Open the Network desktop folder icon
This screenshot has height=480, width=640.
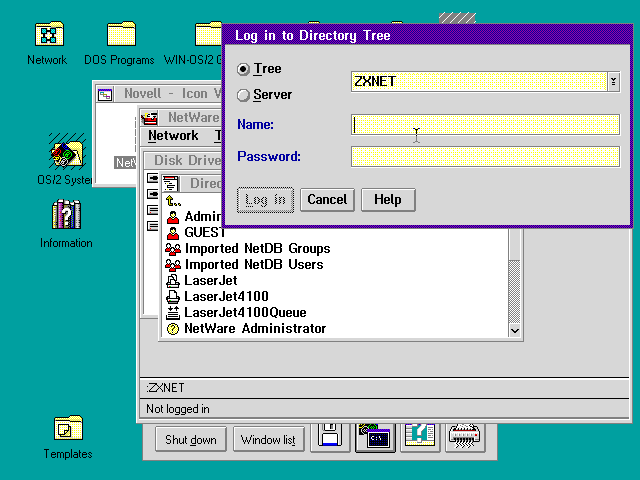(x=49, y=34)
